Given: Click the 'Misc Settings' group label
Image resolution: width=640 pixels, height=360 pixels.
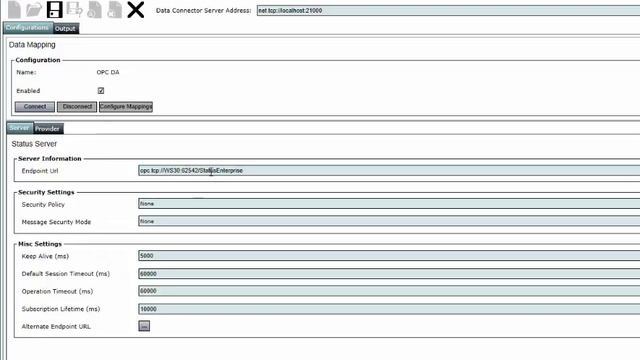Looking at the screenshot, I should coord(40,244).
